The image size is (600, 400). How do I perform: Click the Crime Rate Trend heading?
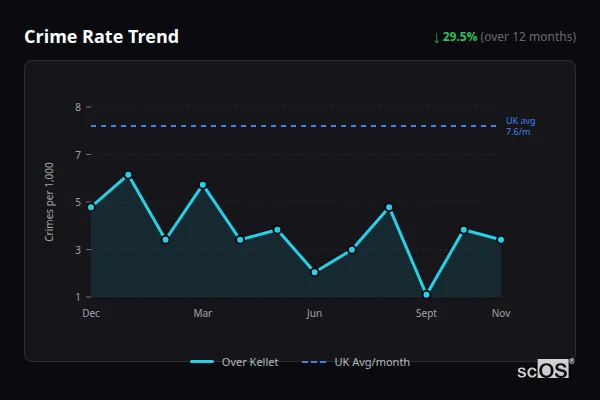(101, 37)
